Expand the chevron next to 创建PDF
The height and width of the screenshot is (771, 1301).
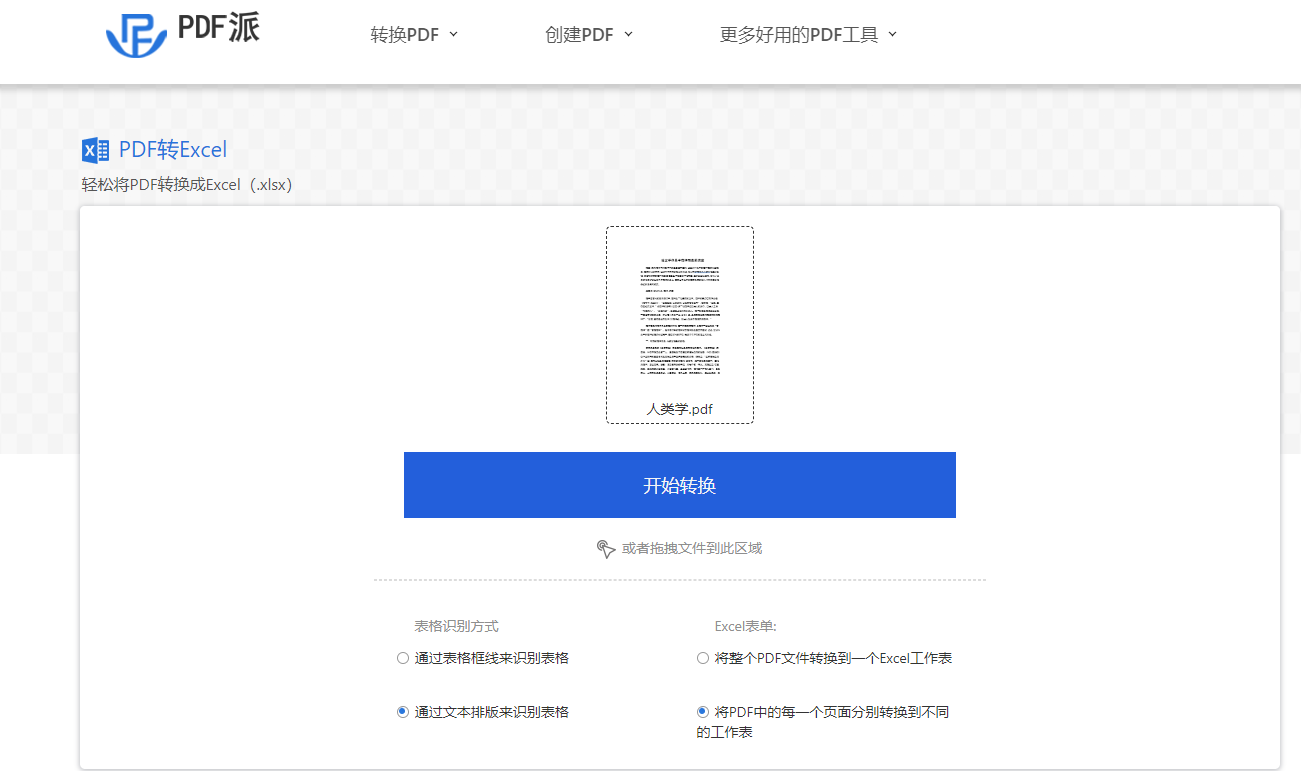click(x=628, y=34)
